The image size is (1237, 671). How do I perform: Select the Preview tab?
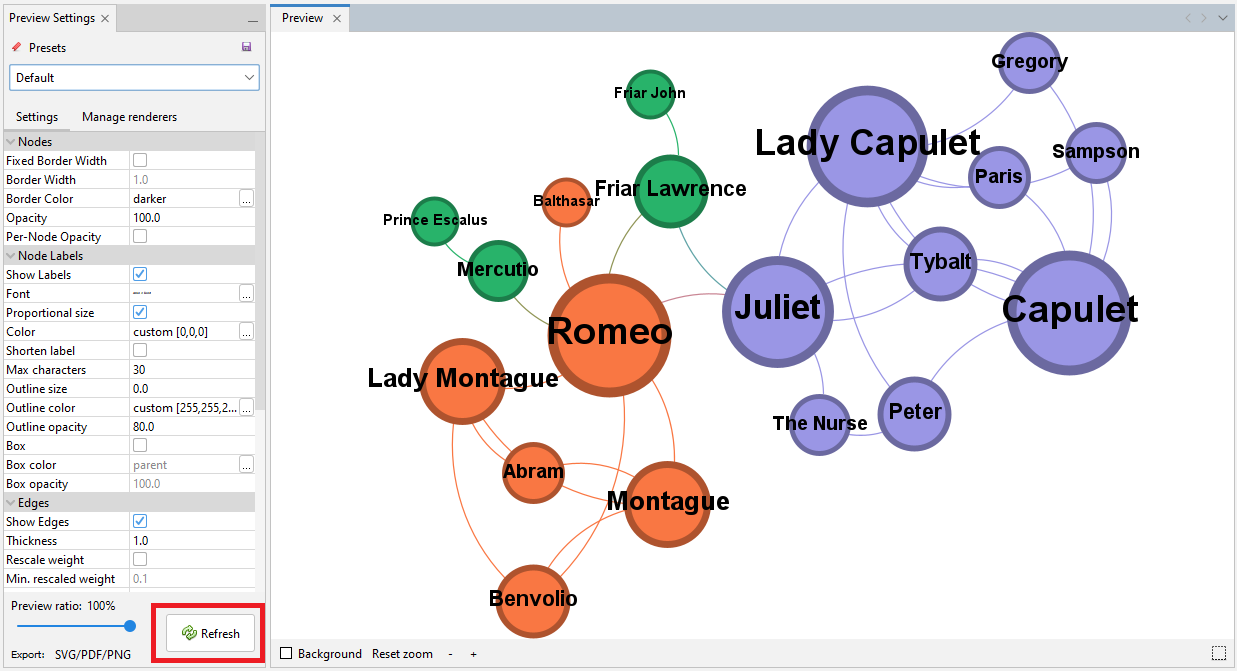click(302, 18)
